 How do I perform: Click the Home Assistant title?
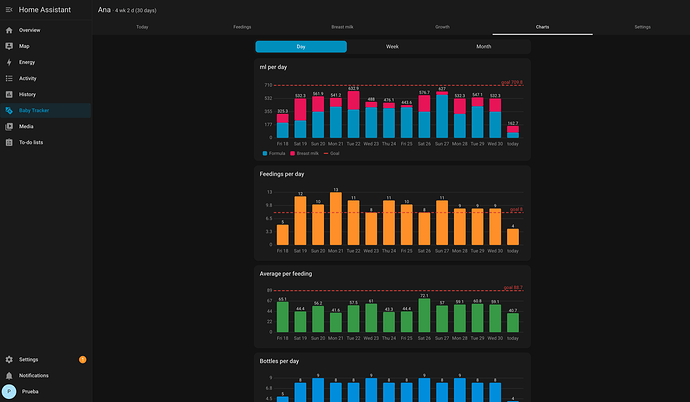[x=44, y=10]
